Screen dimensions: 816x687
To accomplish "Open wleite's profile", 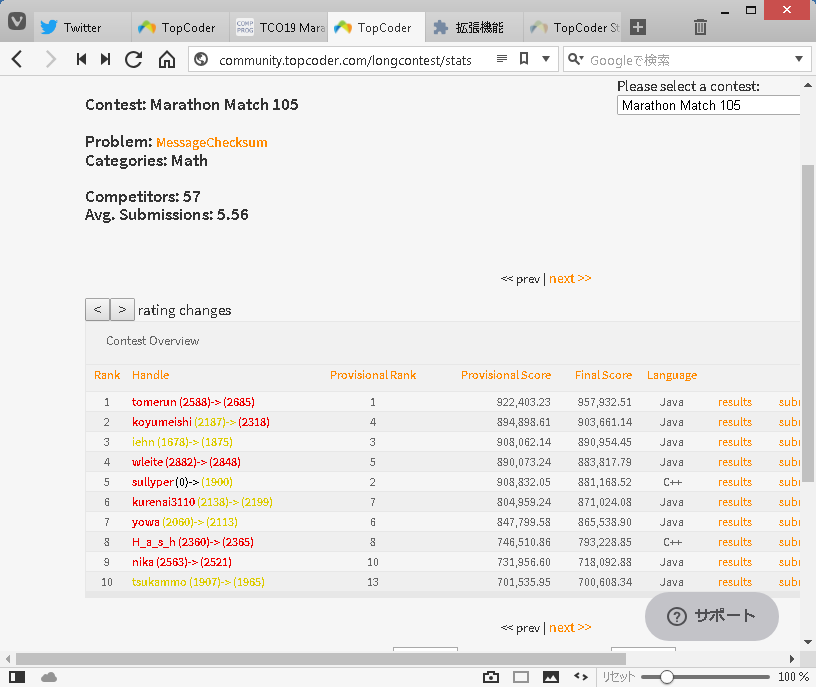I will 147,462.
